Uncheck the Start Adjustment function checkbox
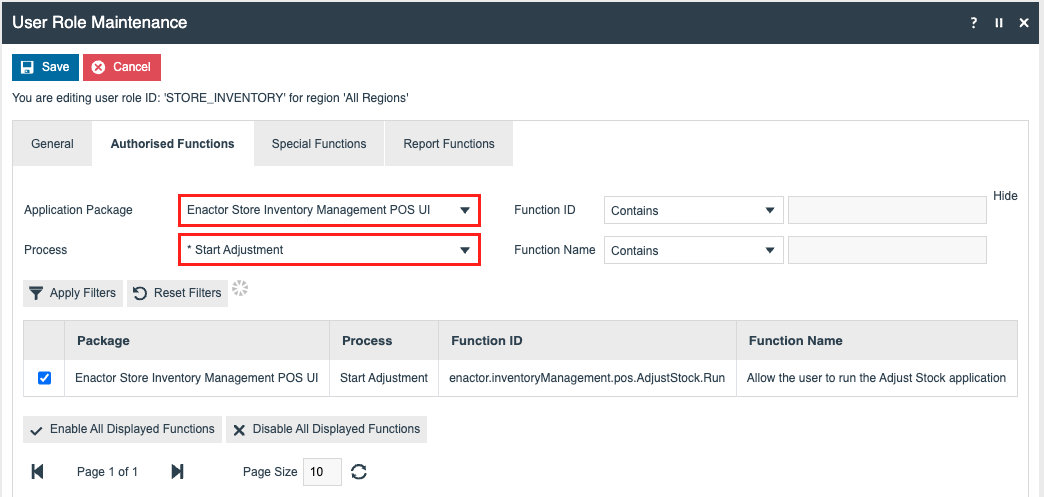1044x497 pixels. [44, 378]
